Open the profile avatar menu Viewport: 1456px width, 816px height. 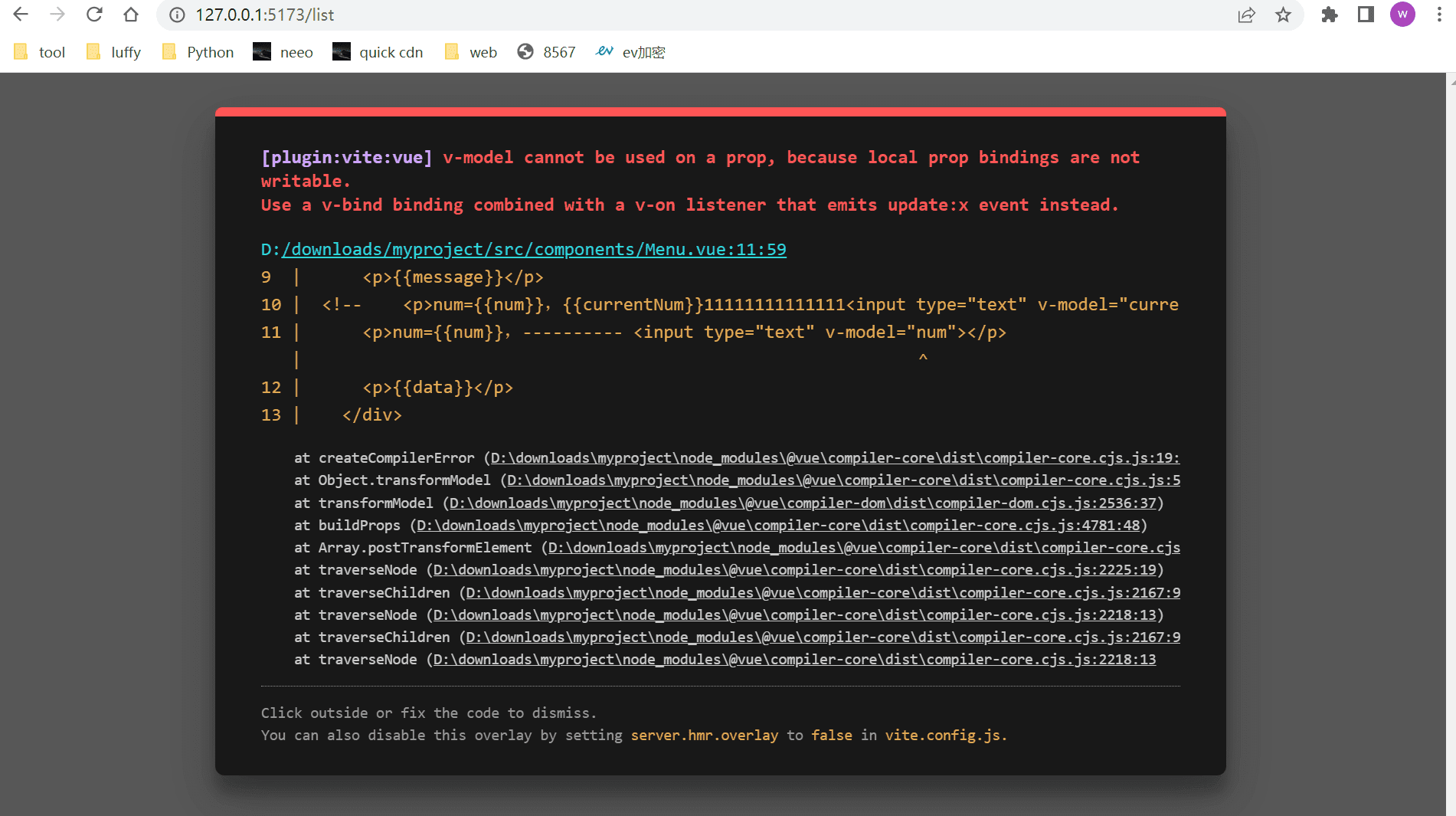1402,15
